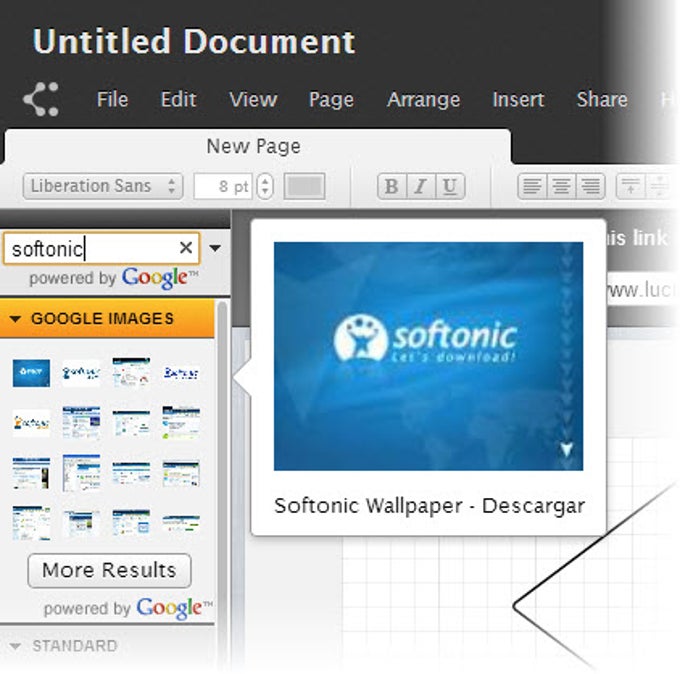680x674 pixels.
Task: Open the View menu
Action: coord(253,99)
